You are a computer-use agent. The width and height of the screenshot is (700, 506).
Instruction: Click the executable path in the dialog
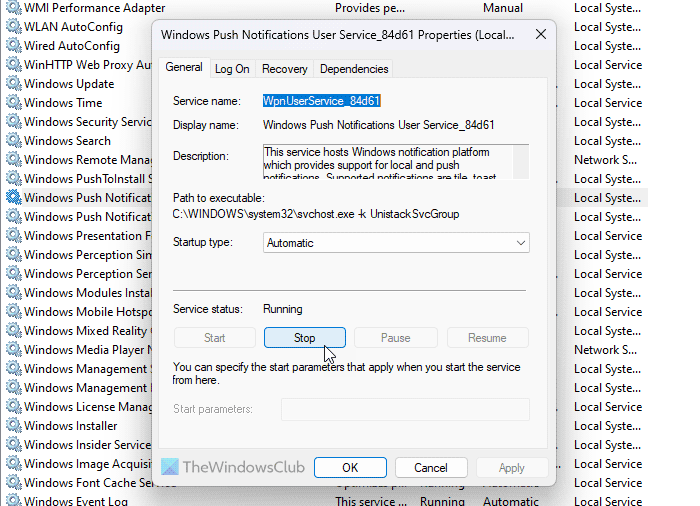point(316,214)
